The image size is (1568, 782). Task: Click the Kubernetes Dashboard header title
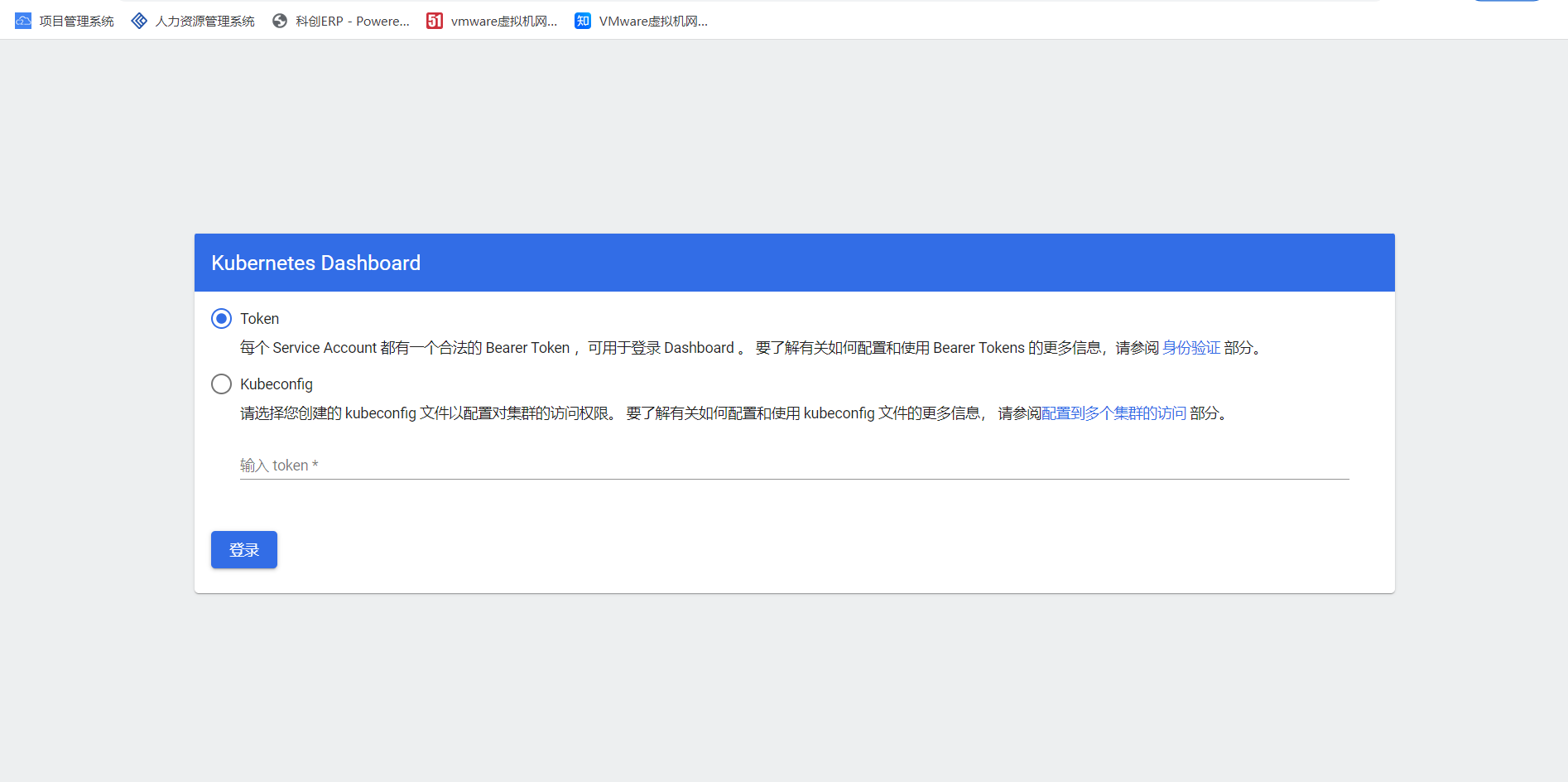[x=316, y=263]
